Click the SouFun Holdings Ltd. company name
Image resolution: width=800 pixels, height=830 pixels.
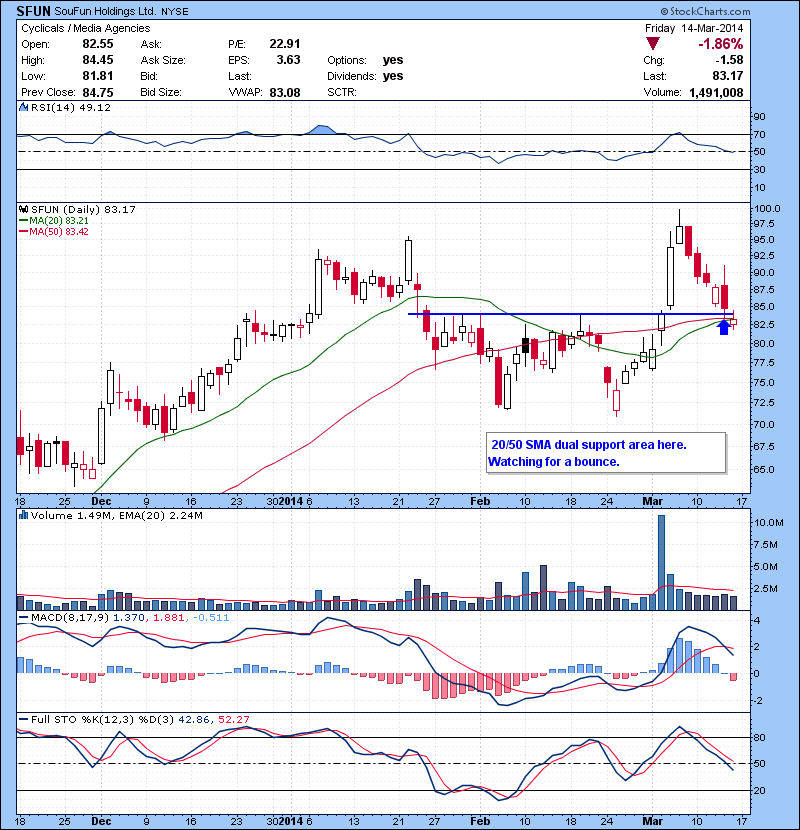coord(105,11)
